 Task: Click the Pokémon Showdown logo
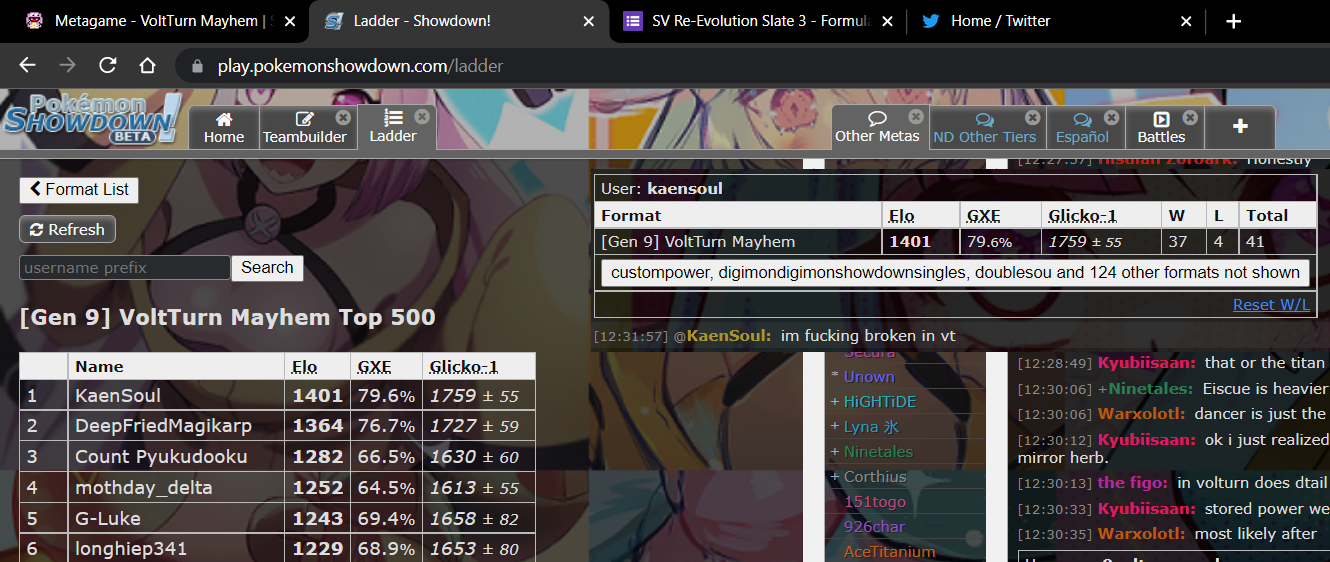pyautogui.click(x=92, y=119)
